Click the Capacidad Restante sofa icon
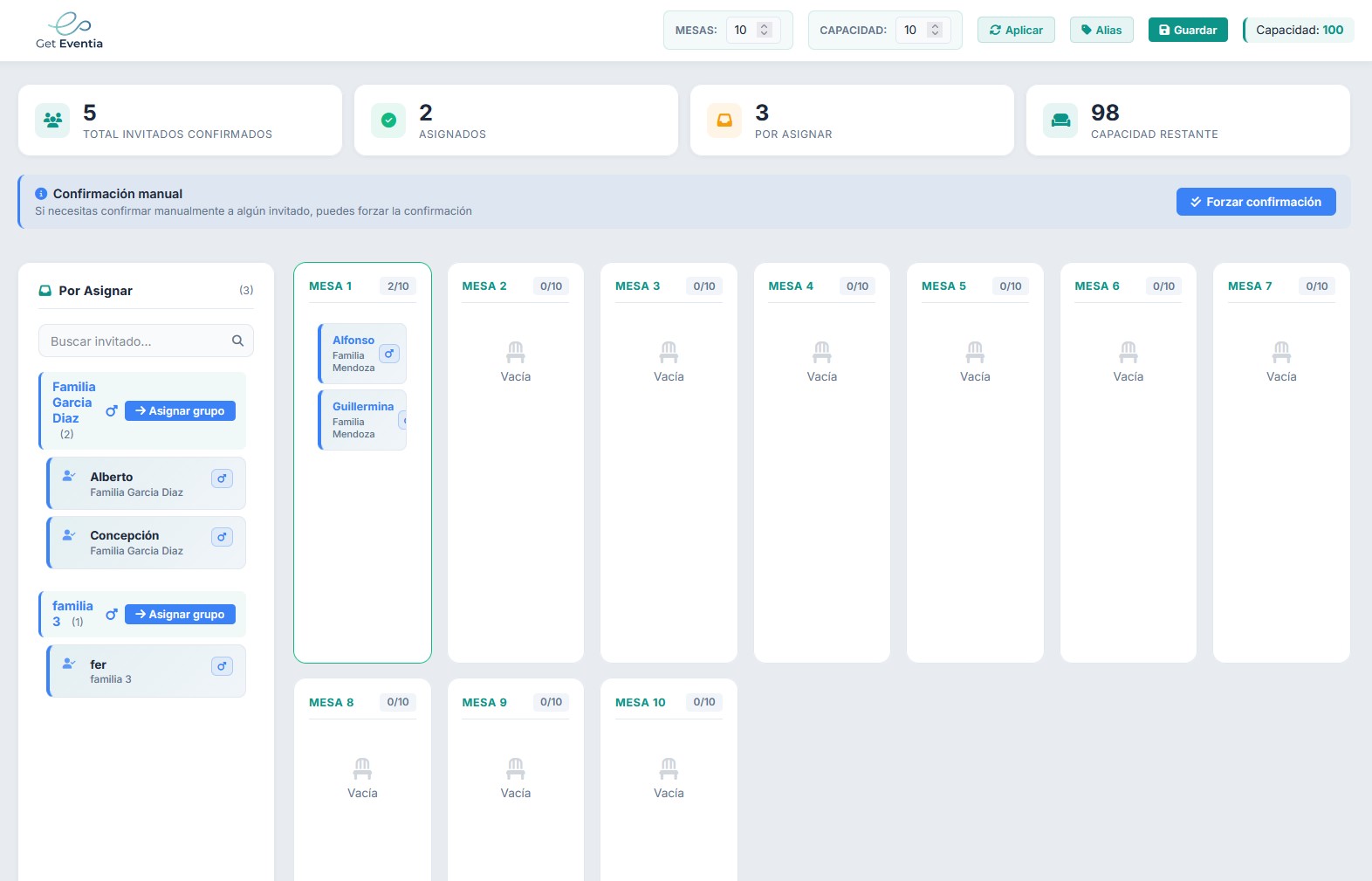 click(1060, 120)
